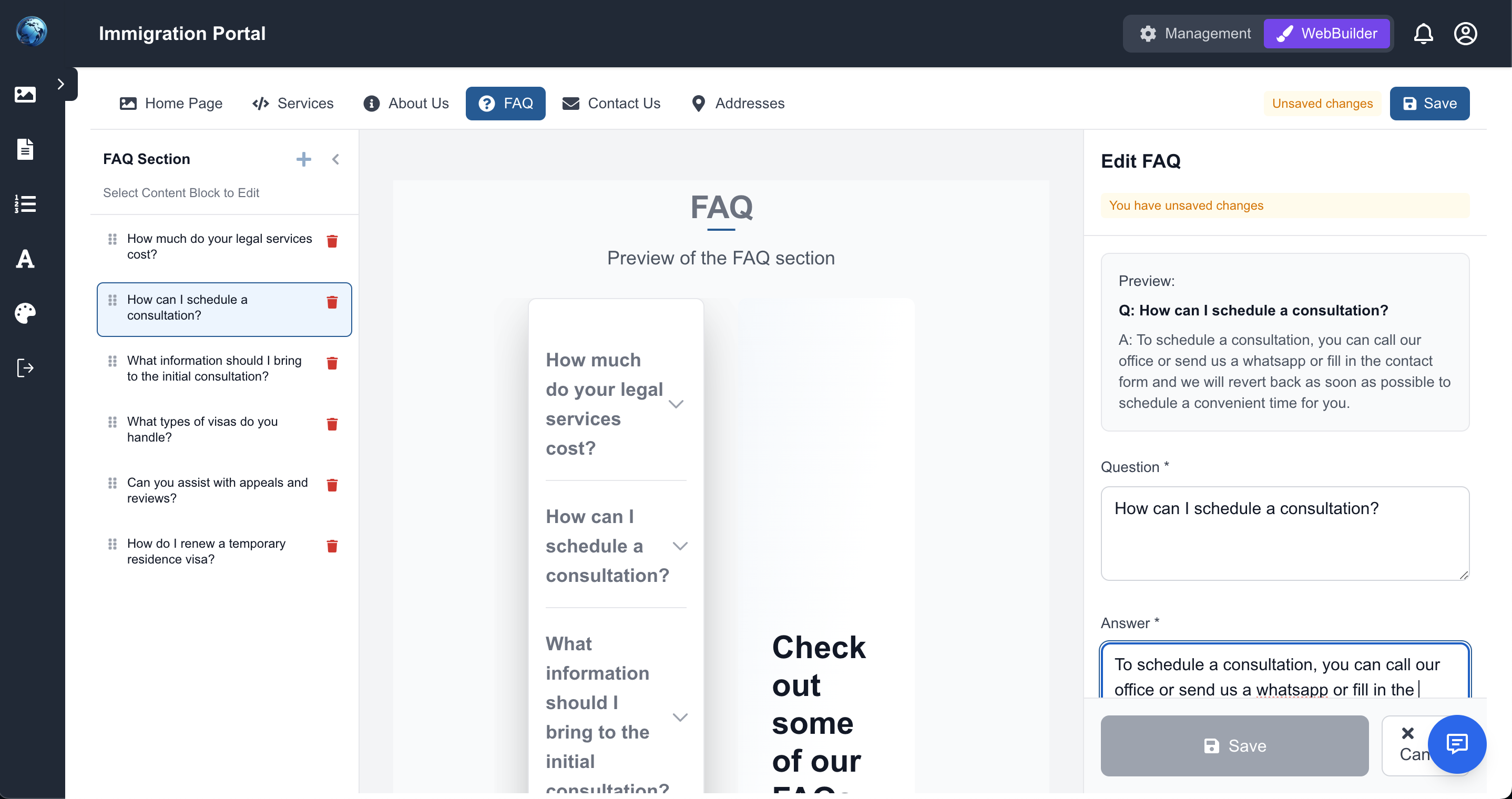Open the list panel icon in the sidebar
The width and height of the screenshot is (1512, 799).
point(25,204)
